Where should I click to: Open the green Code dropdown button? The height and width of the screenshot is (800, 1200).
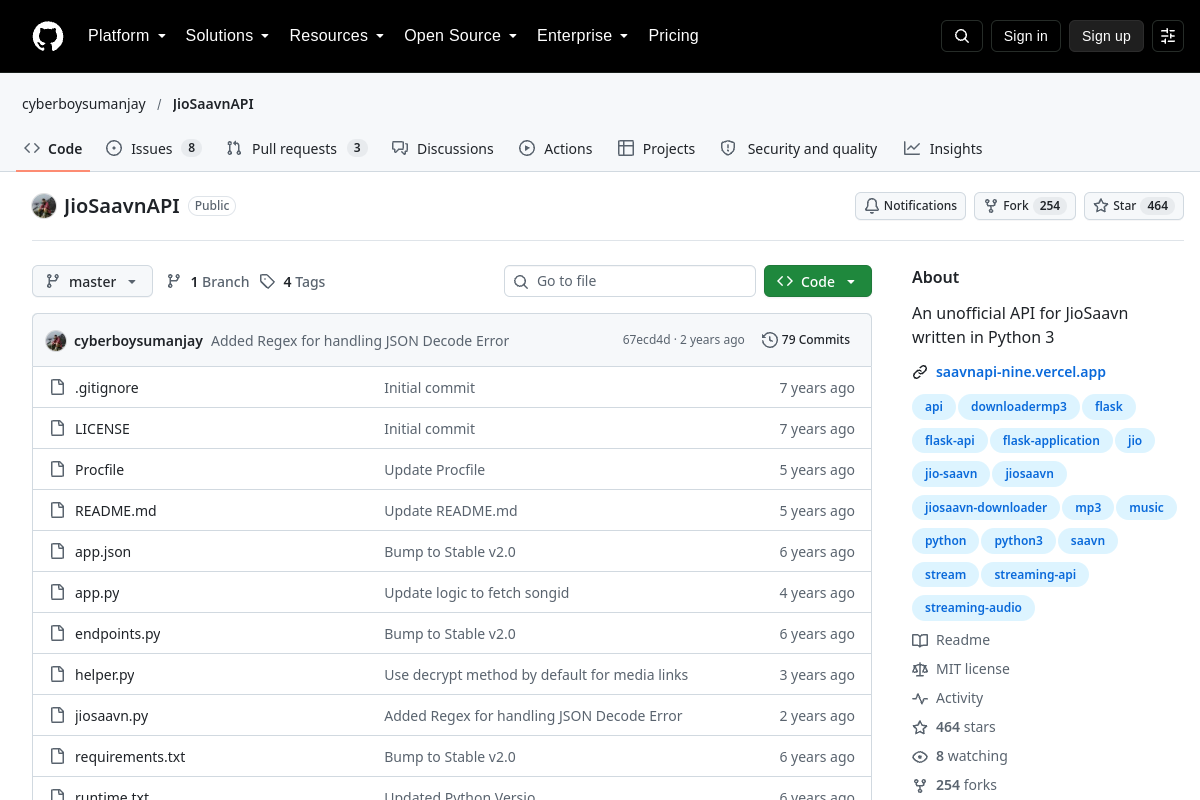point(818,281)
